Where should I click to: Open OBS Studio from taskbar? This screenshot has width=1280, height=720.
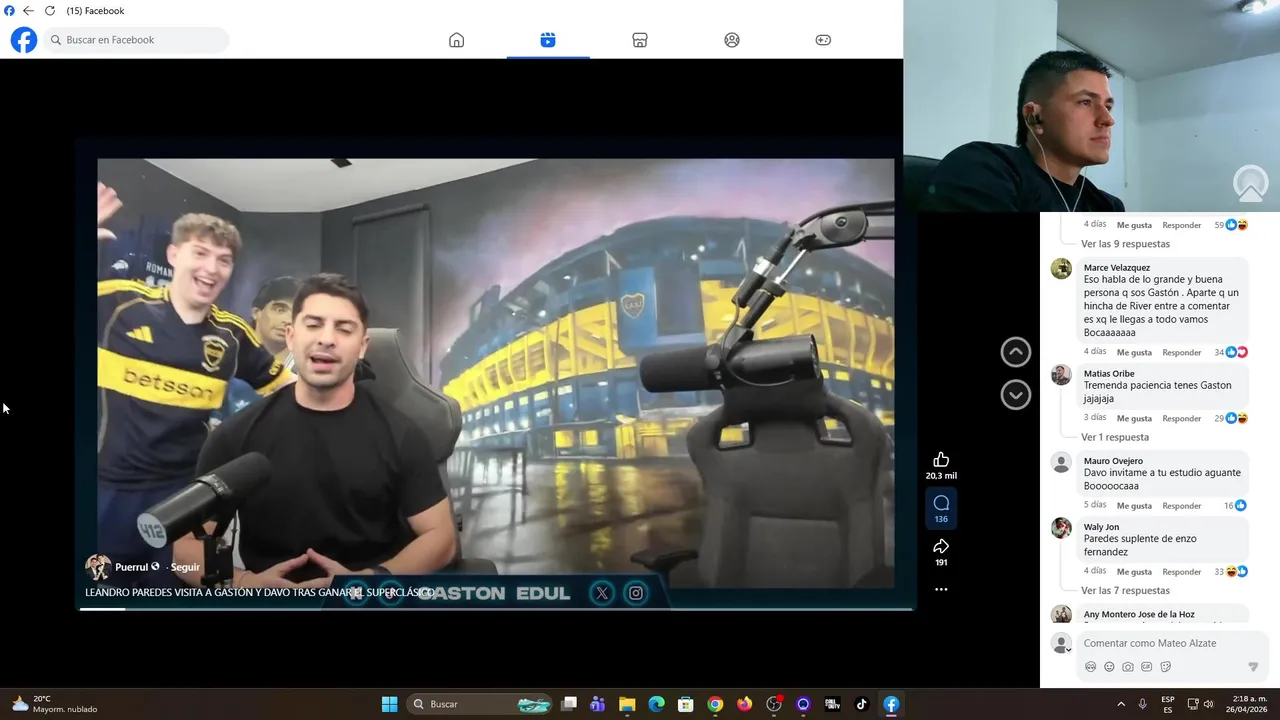(774, 704)
